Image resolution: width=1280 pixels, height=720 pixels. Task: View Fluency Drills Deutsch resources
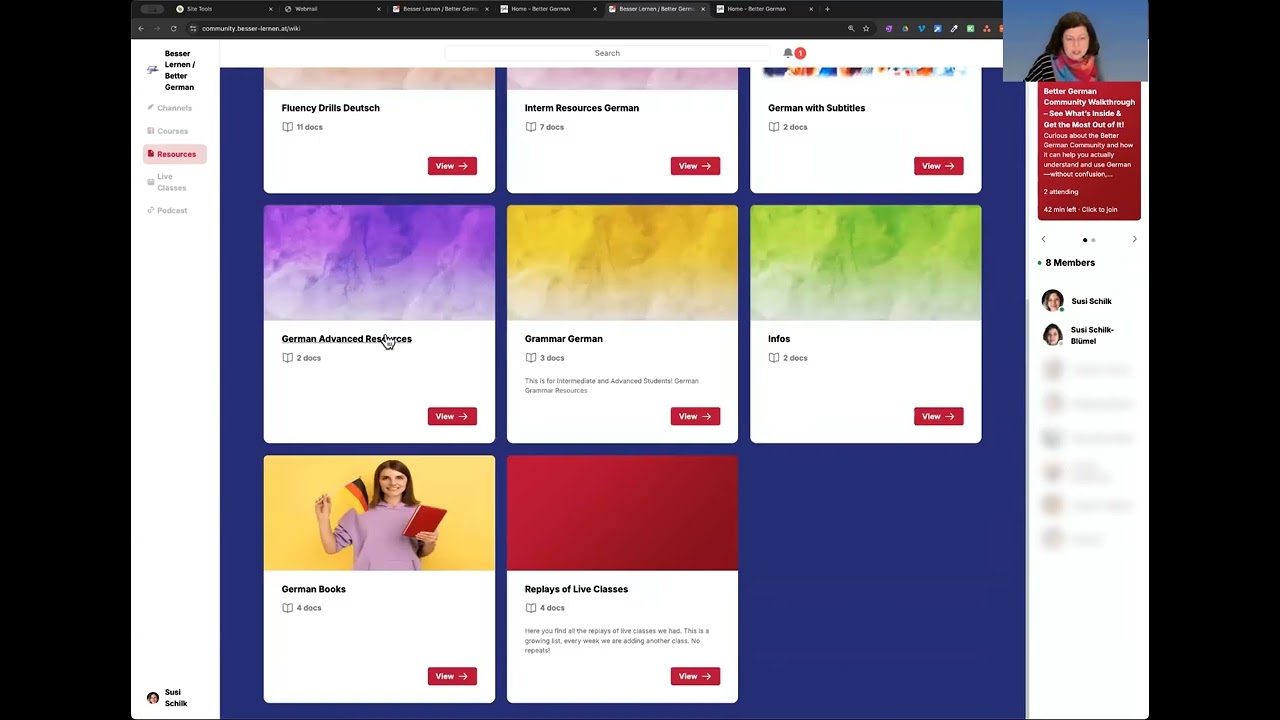[x=452, y=166]
